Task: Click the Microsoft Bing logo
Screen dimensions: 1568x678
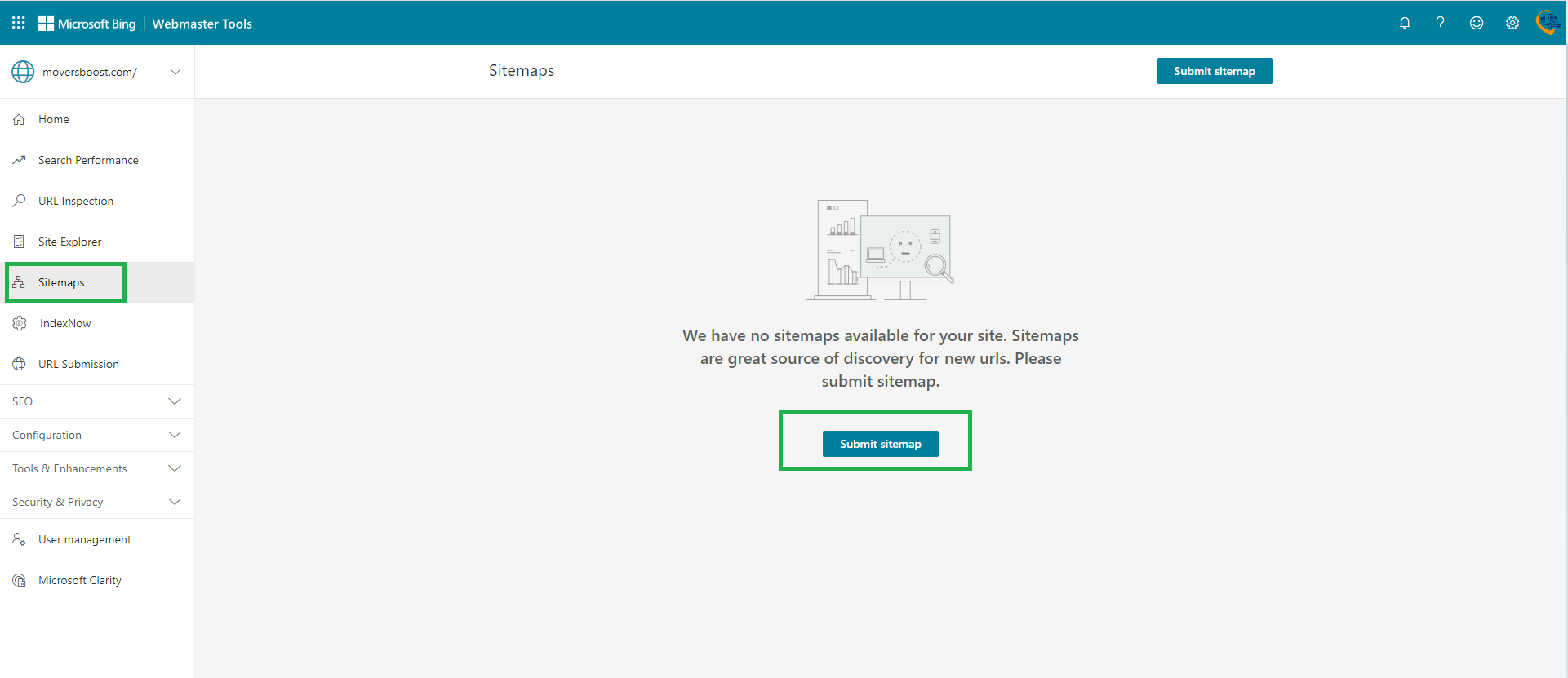Action: (x=87, y=24)
